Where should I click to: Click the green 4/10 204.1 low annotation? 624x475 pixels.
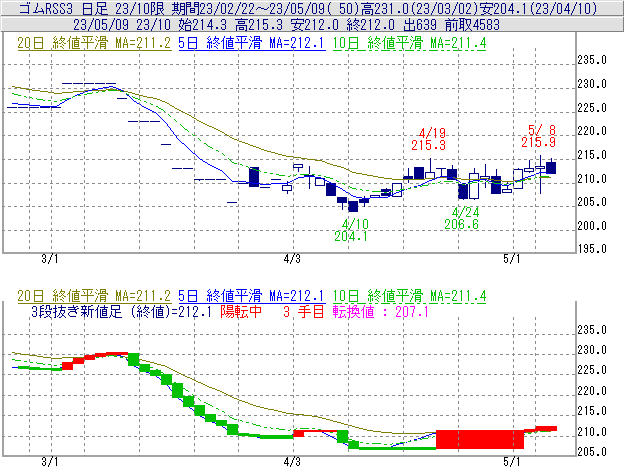click(351, 230)
